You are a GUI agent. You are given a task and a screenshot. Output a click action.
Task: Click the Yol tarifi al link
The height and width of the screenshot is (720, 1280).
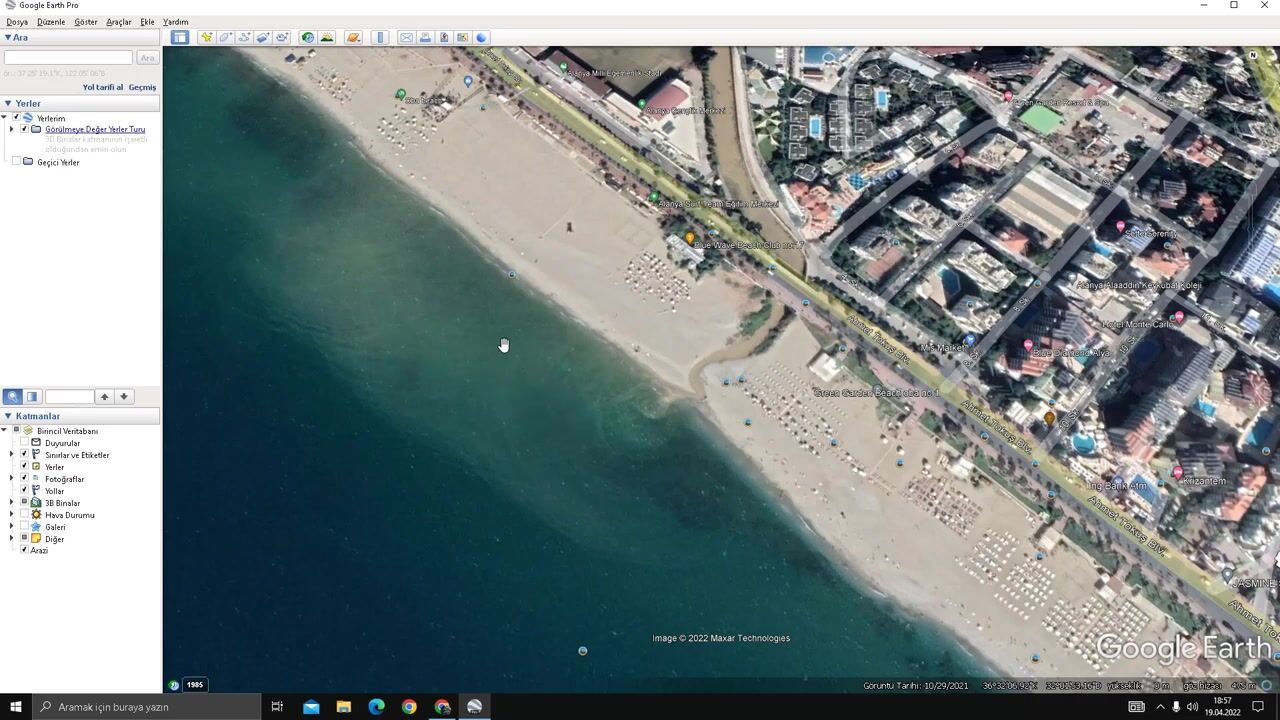102,87
